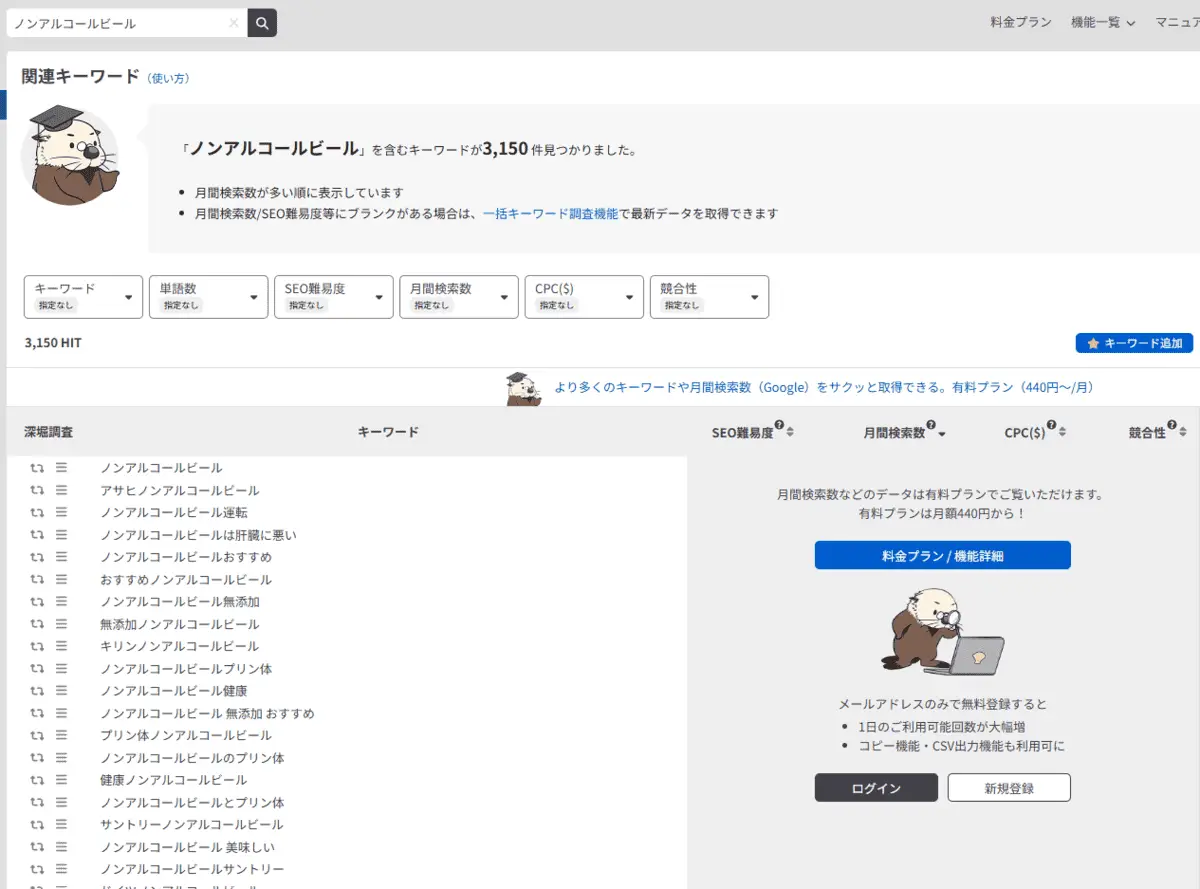
Task: Open the list menu icon beside アサヒノンアルコールビール
Action: (62, 490)
